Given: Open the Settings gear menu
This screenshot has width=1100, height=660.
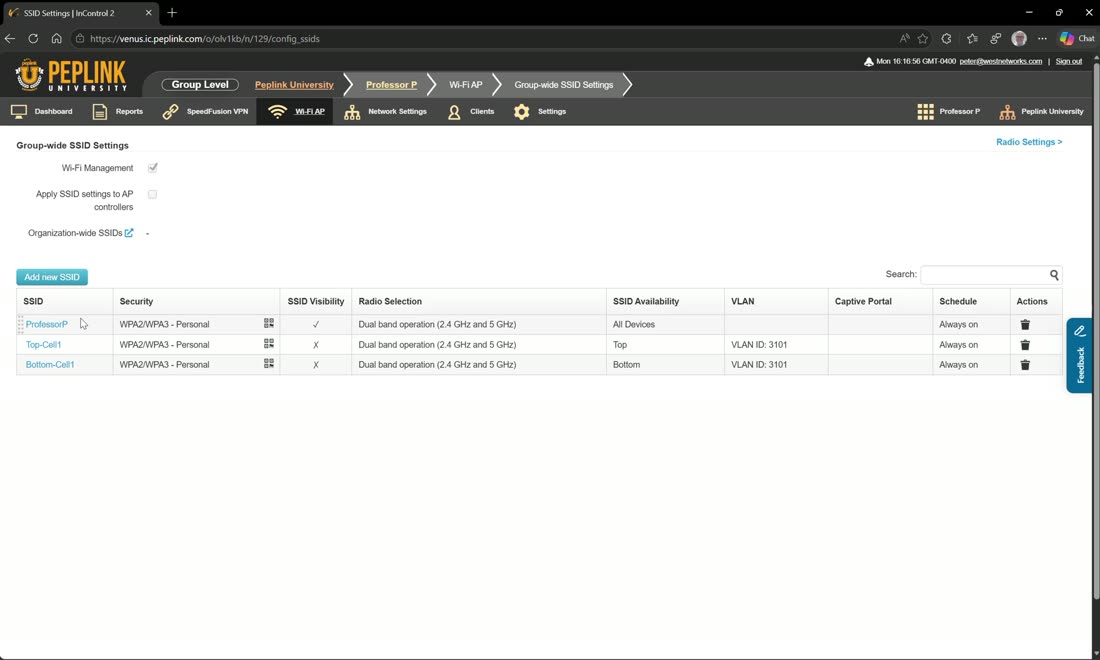Looking at the screenshot, I should [x=539, y=112].
